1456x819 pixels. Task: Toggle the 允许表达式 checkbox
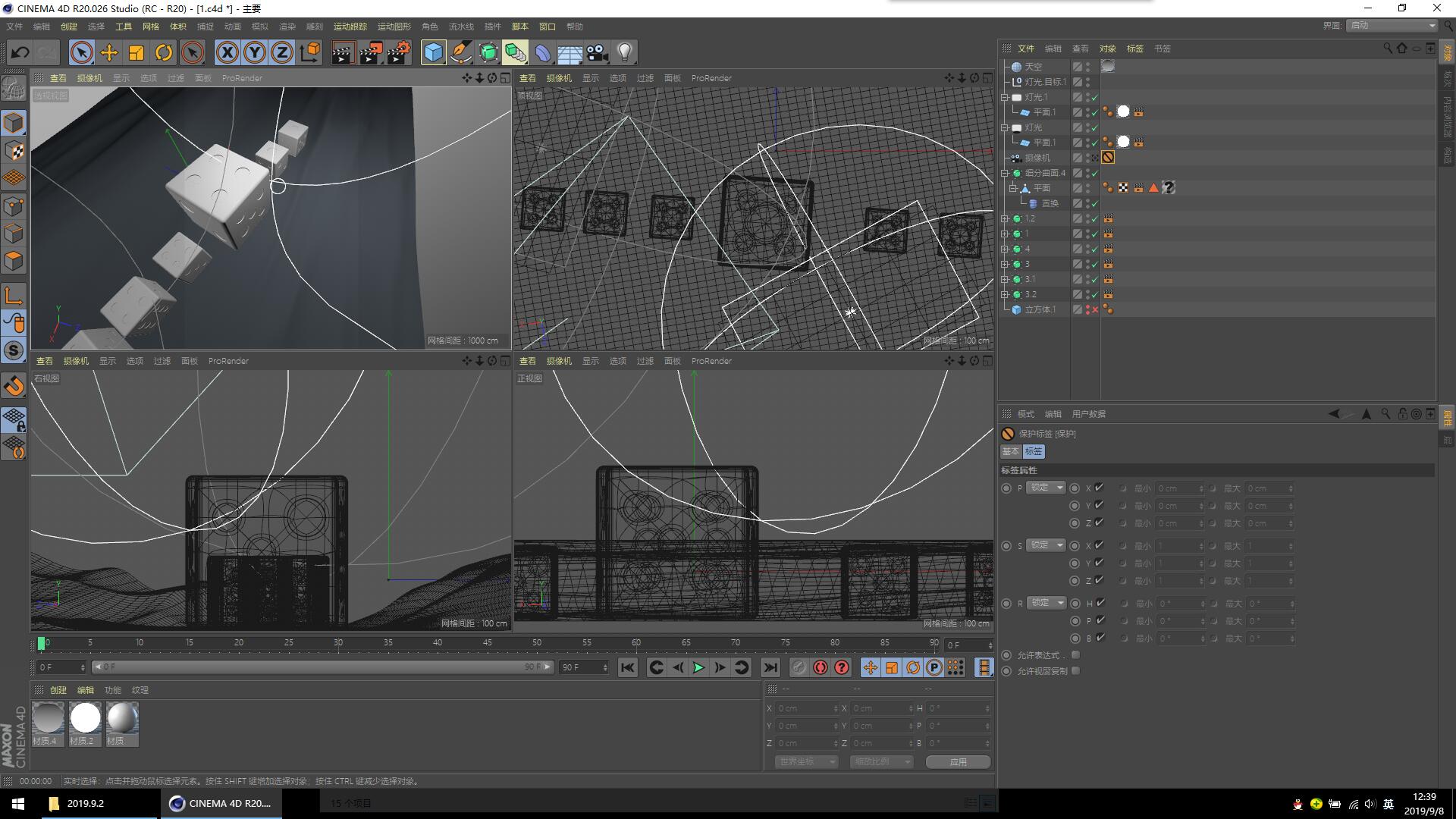pyautogui.click(x=1075, y=655)
